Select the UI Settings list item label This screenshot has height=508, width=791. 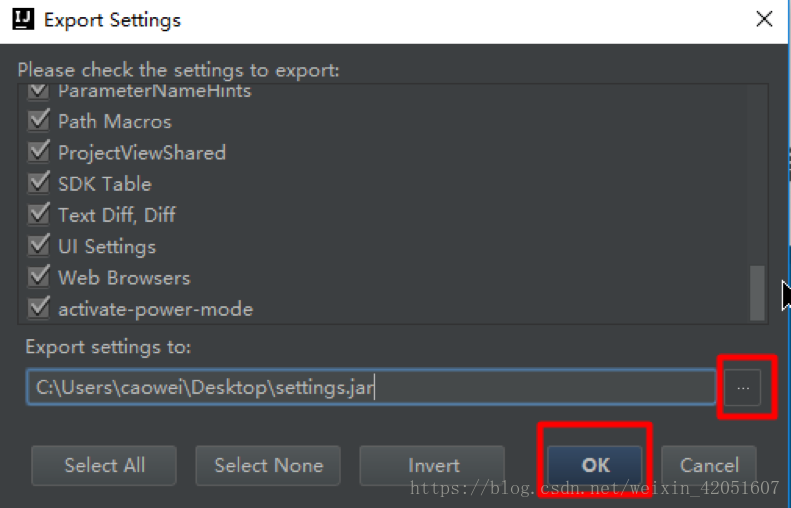coord(107,246)
